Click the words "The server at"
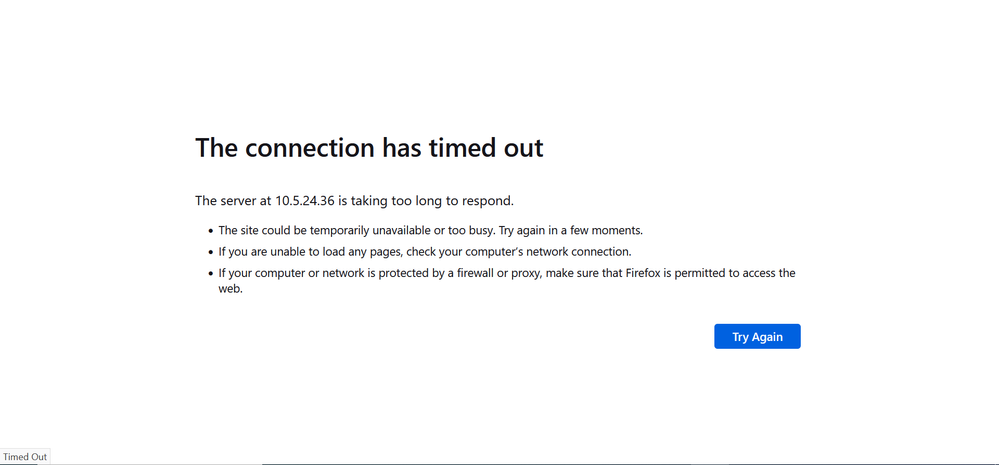 pyautogui.click(x=232, y=201)
